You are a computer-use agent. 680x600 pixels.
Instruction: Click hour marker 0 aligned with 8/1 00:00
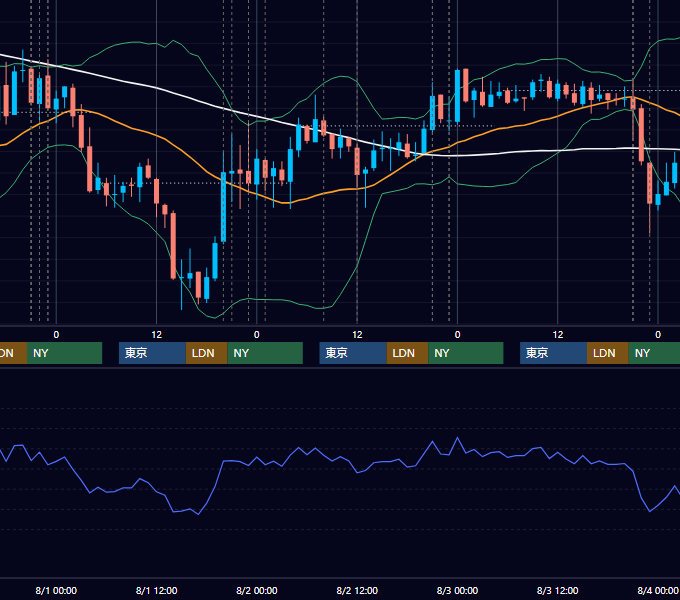tap(56, 335)
